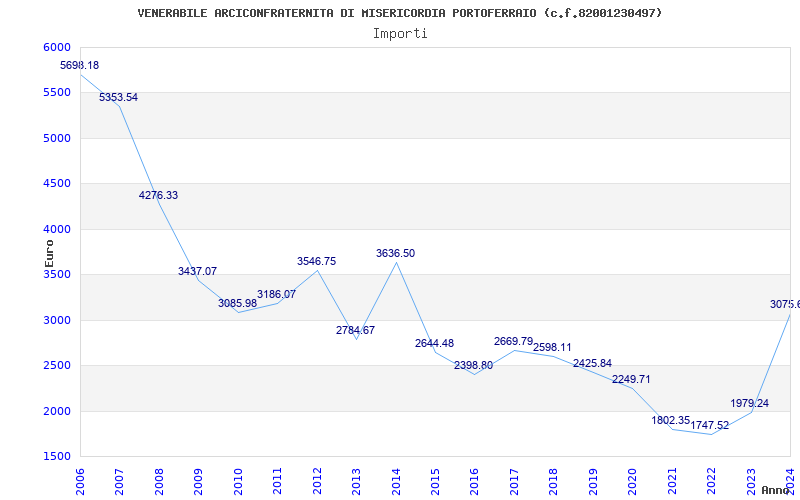
Task: Click the 2010 year label
Action: (x=238, y=482)
